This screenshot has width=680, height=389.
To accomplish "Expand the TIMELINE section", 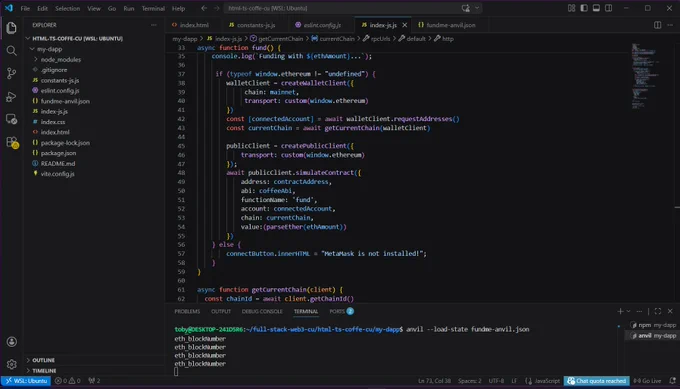I will click(44, 371).
